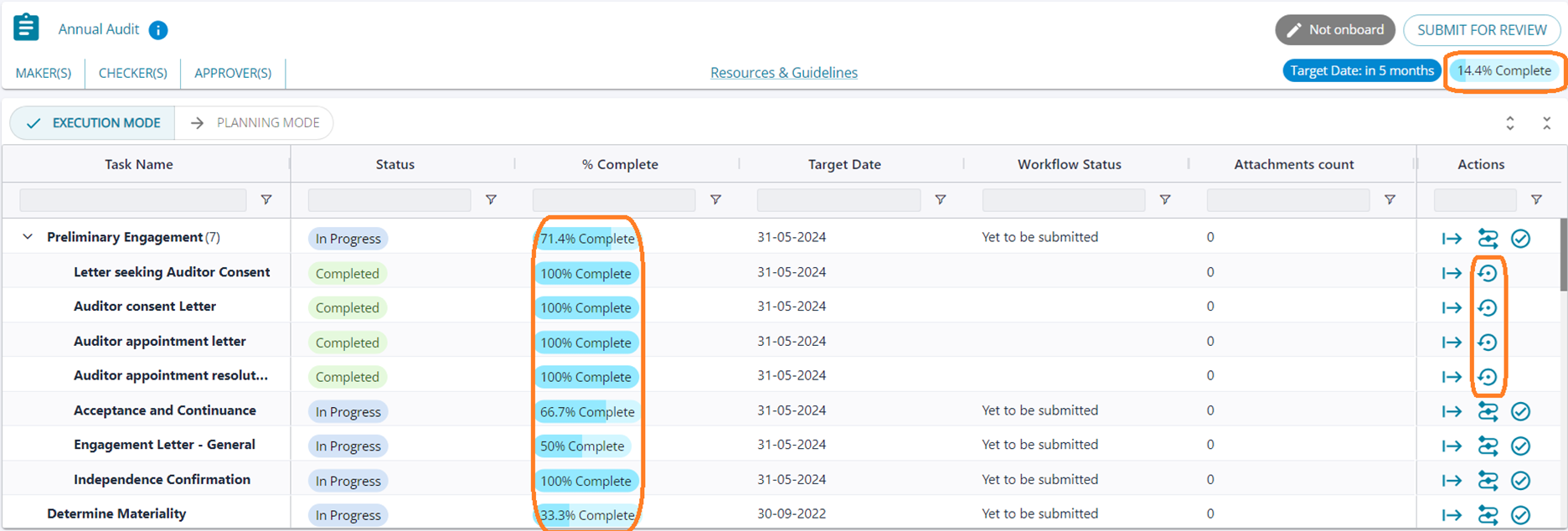Screen dimensions: 1568x531
Task: Switch to Execution Mode
Action: tap(92, 123)
